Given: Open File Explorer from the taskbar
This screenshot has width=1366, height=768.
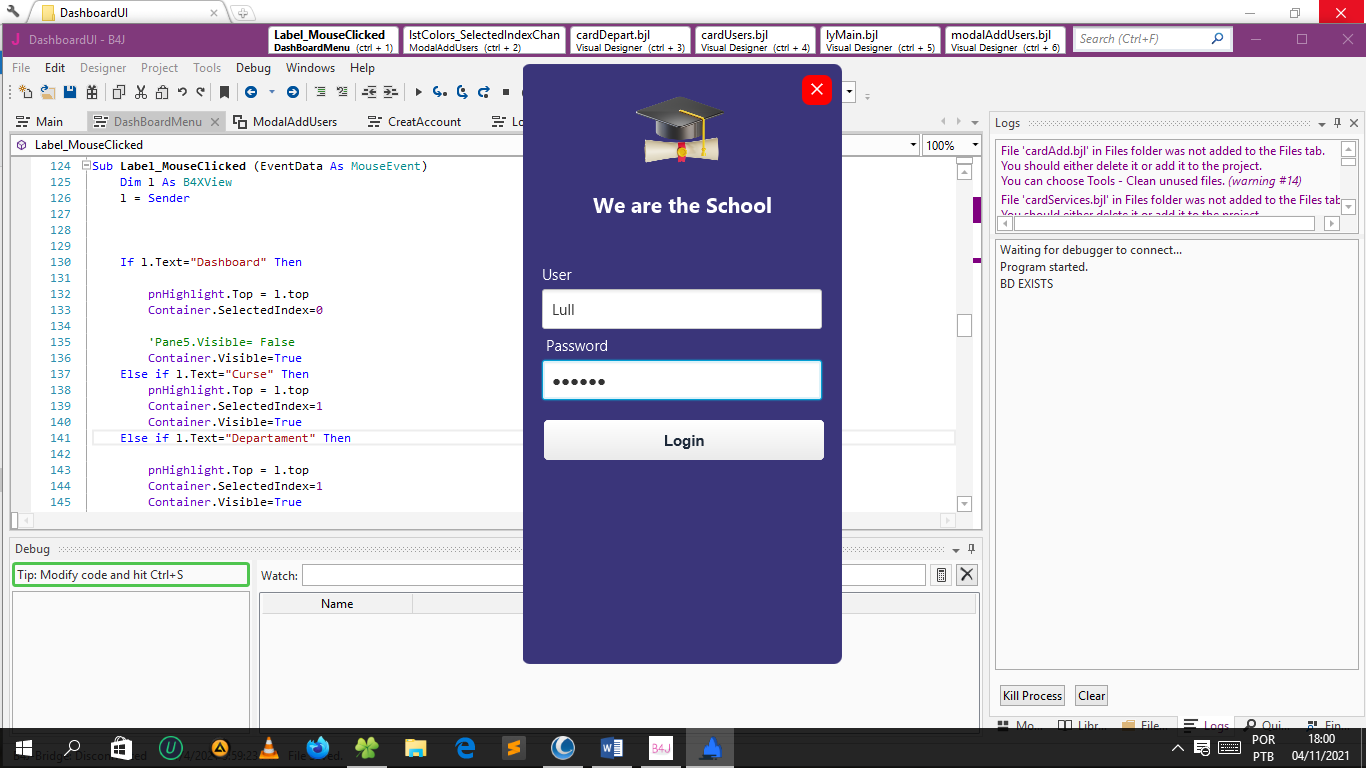Looking at the screenshot, I should click(x=416, y=748).
